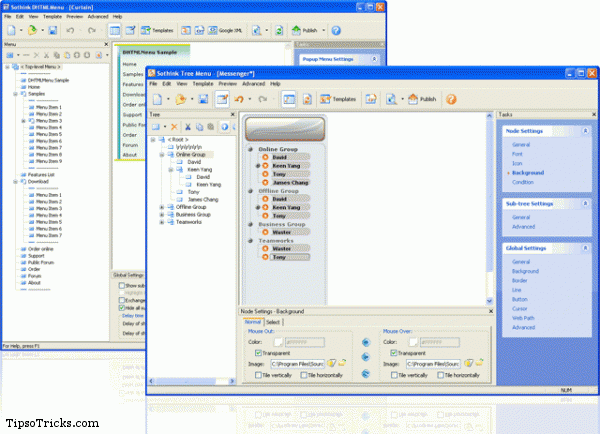Switch to Normal tab in Node Settings
The image size is (600, 434).
coord(253,322)
